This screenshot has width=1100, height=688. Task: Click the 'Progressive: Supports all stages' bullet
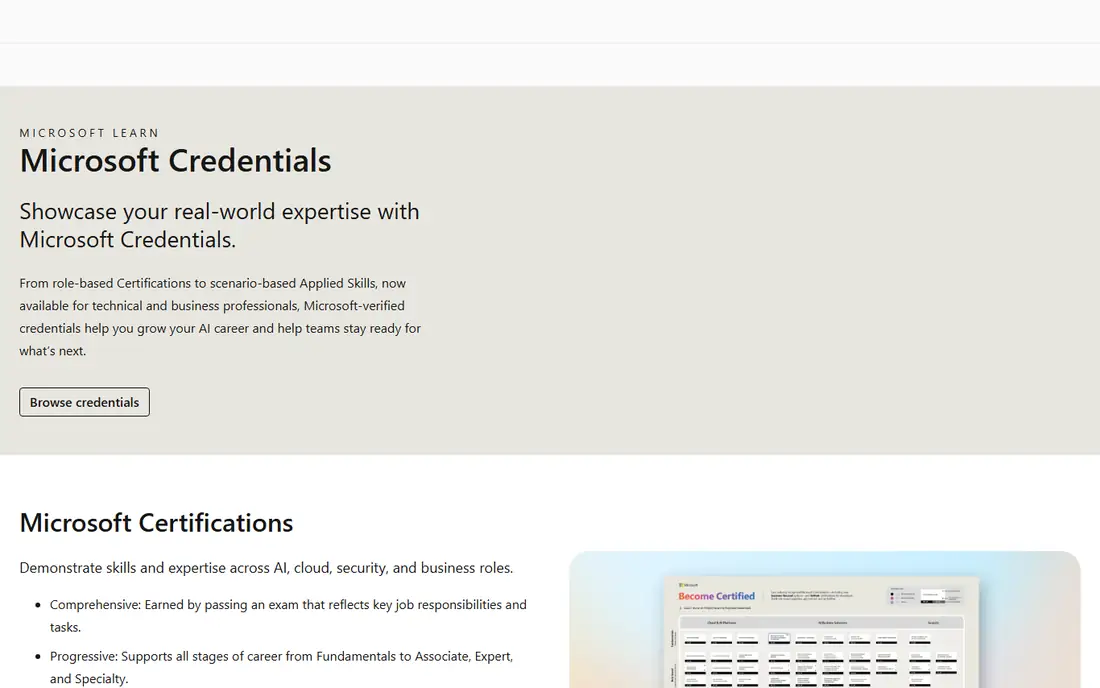click(281, 667)
